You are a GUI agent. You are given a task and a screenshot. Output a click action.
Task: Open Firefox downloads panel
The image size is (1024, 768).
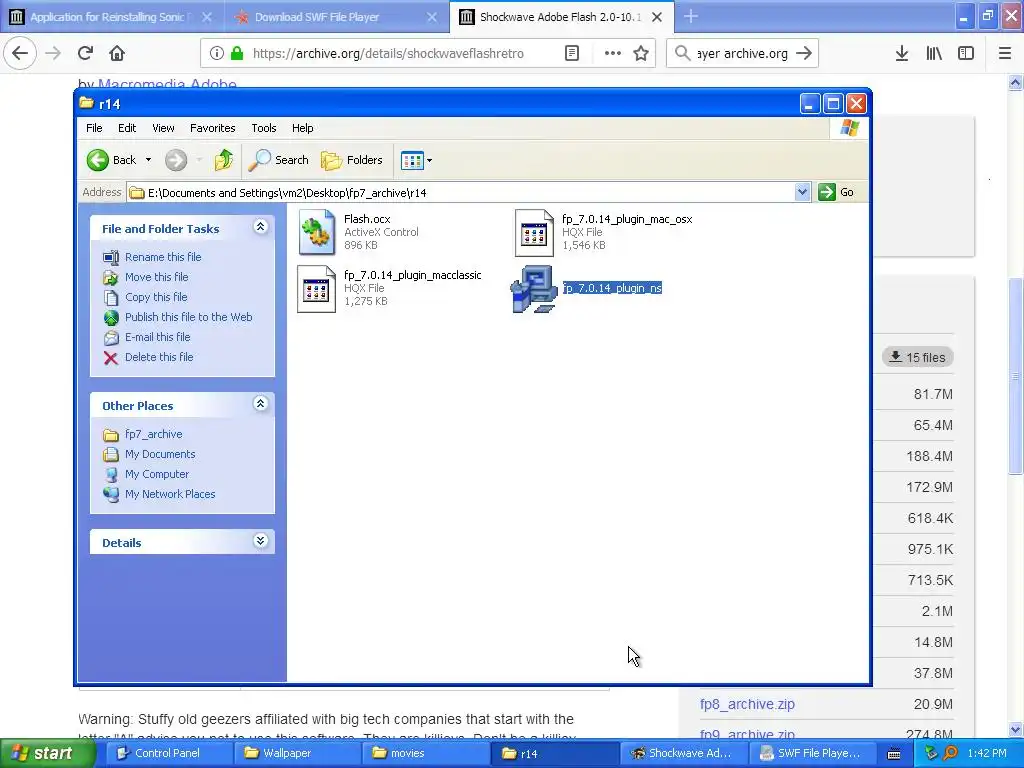[x=902, y=54]
